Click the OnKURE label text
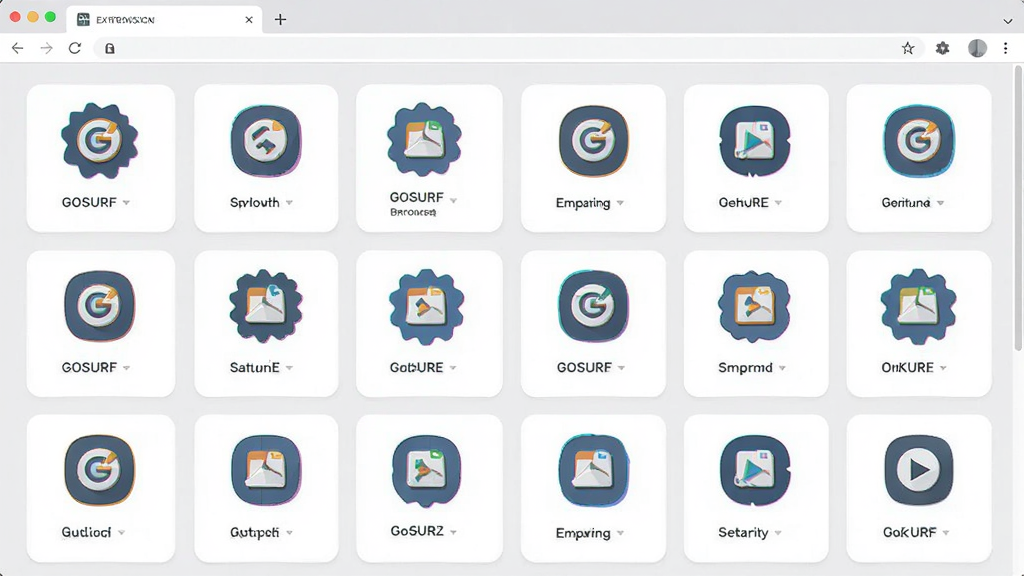The height and width of the screenshot is (576, 1024). (x=908, y=368)
